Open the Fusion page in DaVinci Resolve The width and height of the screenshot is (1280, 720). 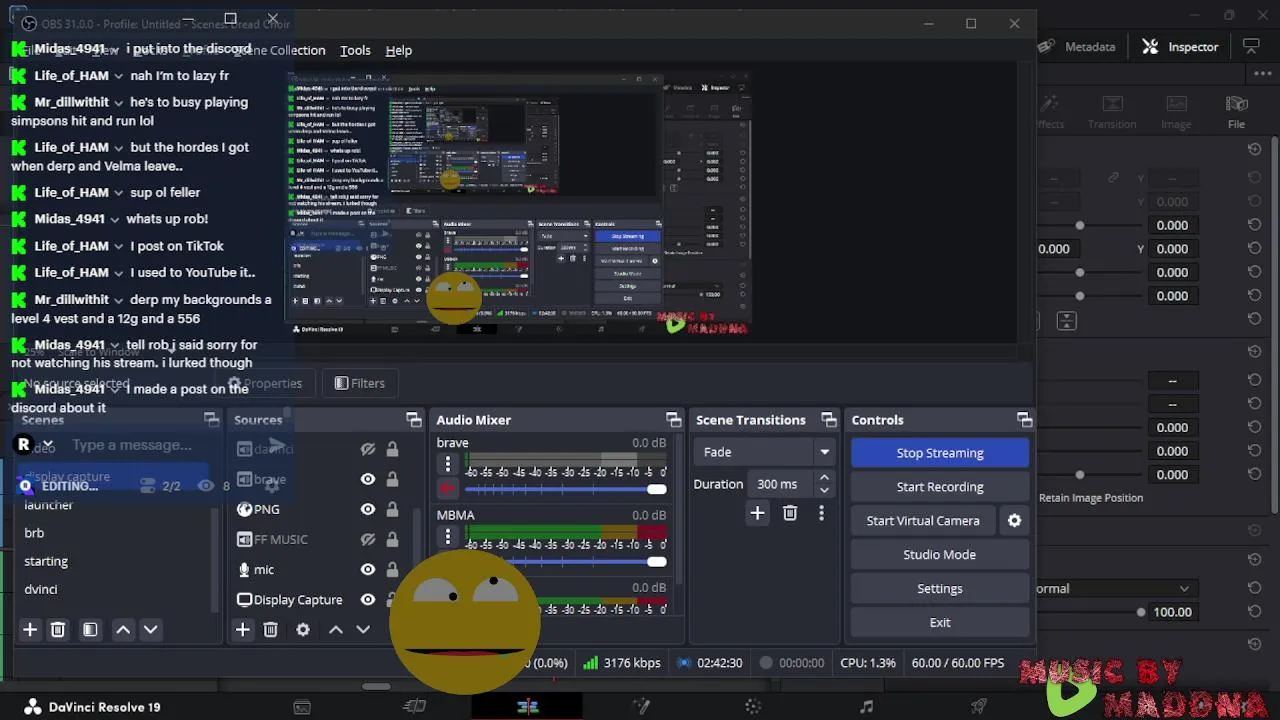pyautogui.click(x=641, y=707)
